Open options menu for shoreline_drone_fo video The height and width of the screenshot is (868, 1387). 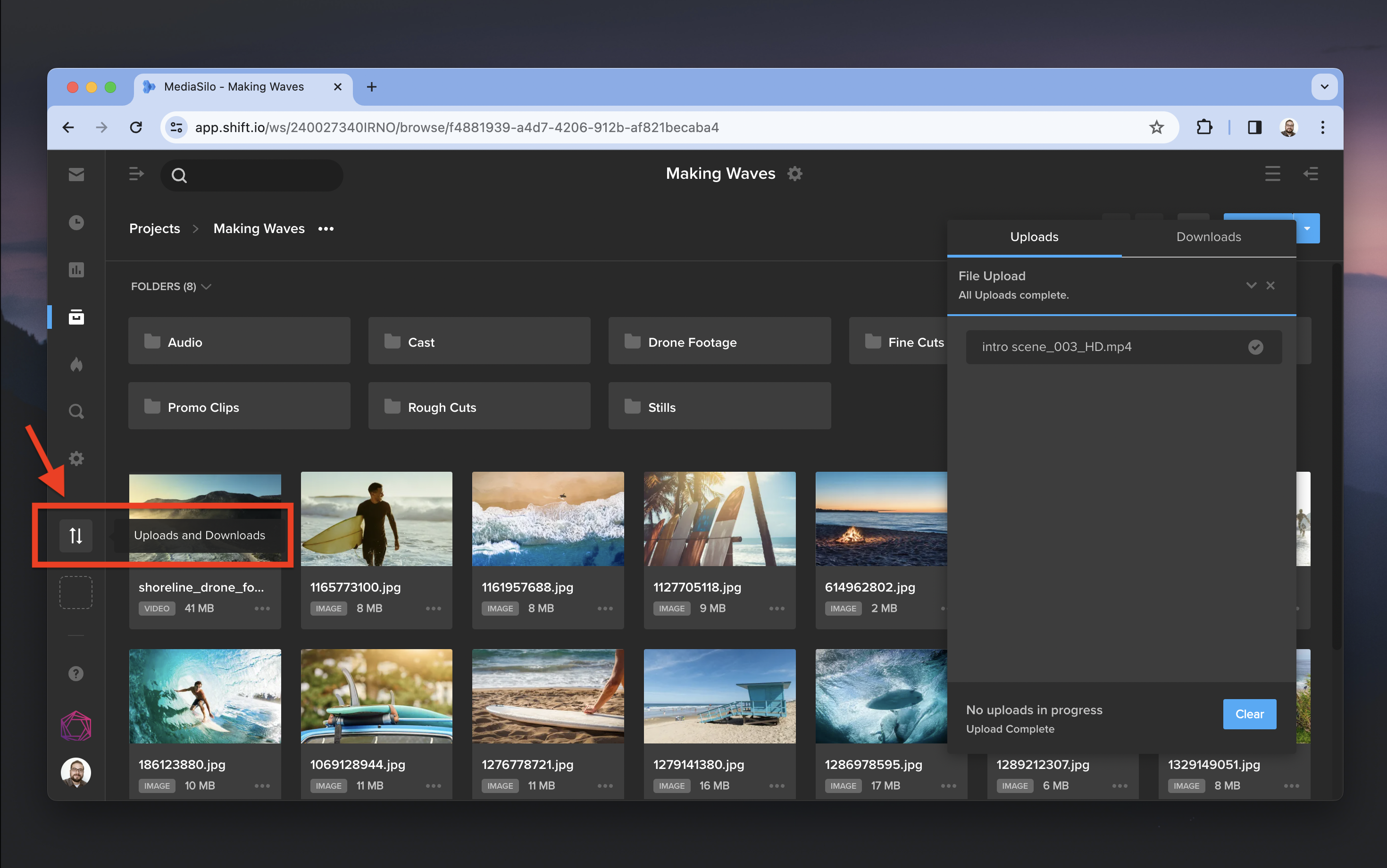(262, 609)
